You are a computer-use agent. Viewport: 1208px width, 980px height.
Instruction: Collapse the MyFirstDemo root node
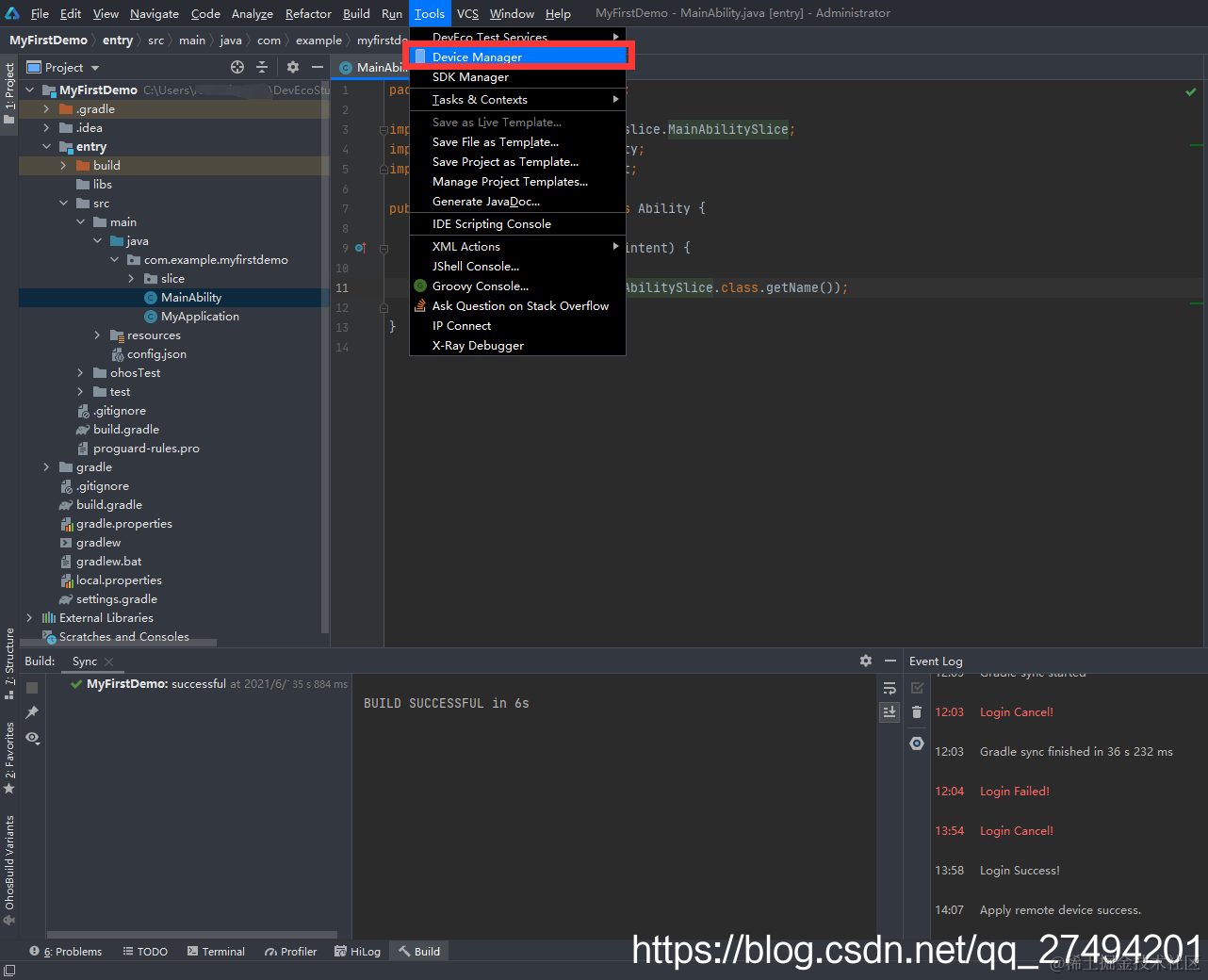(x=29, y=90)
